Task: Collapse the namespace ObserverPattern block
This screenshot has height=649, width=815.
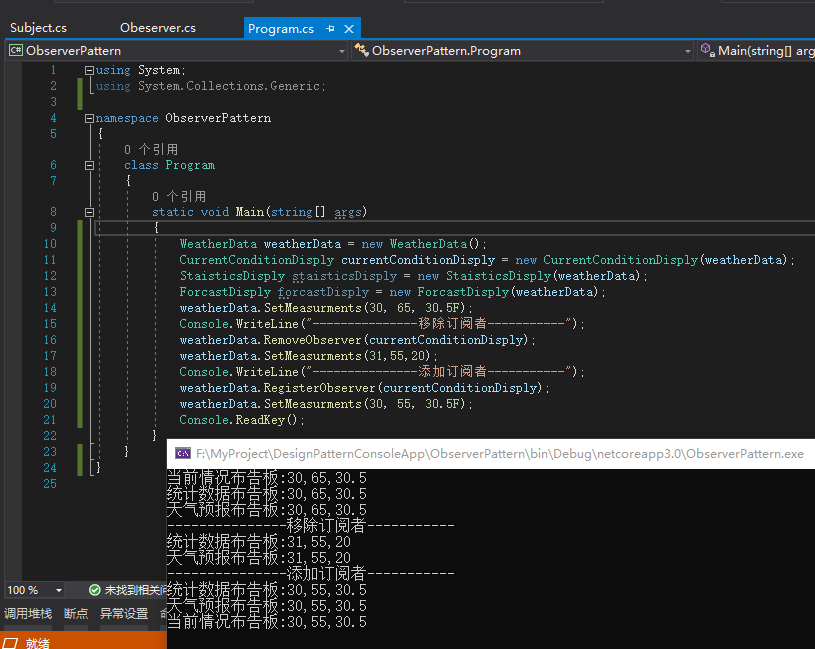Action: [x=89, y=118]
